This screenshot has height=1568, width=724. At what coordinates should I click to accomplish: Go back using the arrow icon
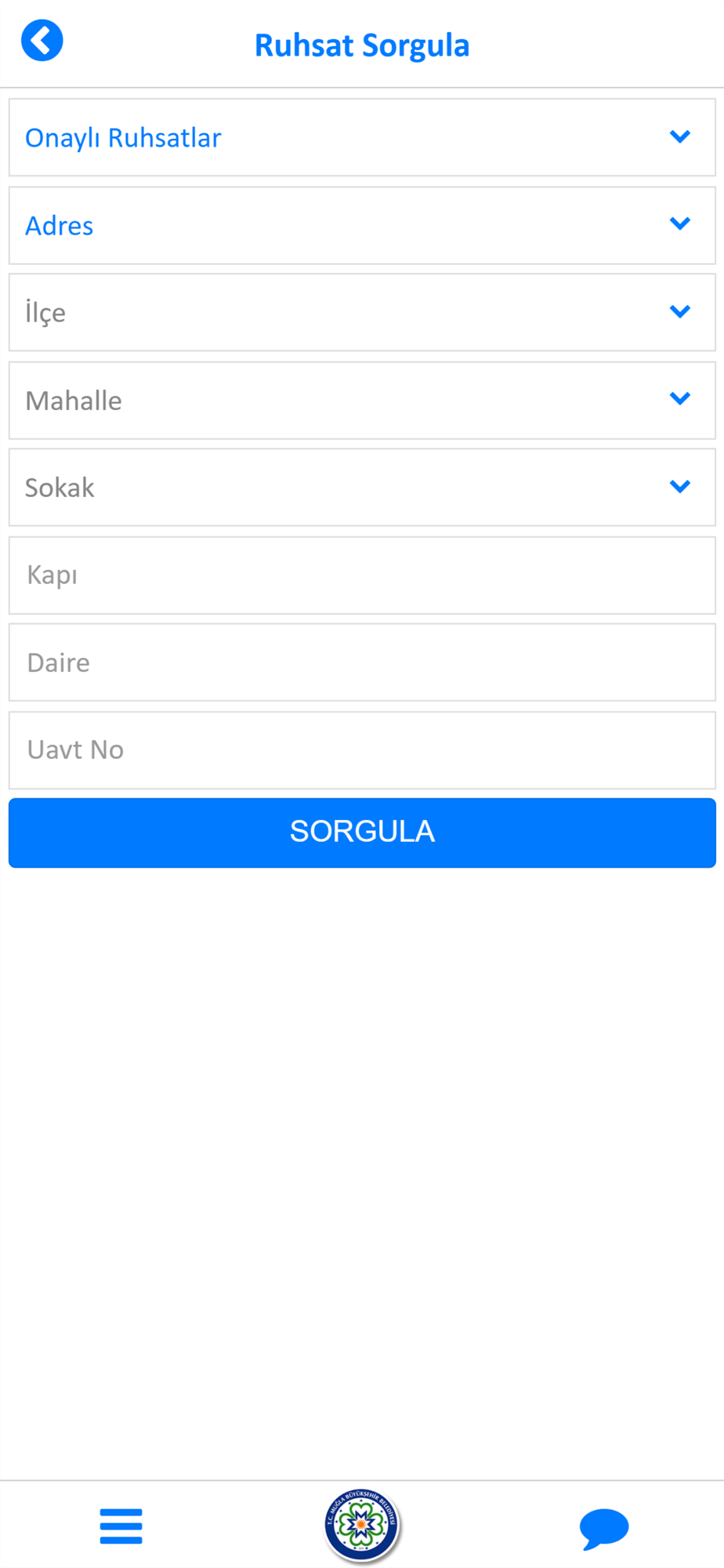42,41
